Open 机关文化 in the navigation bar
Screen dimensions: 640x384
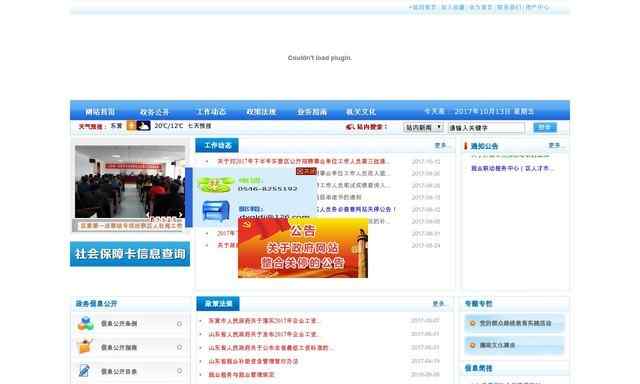(361, 112)
